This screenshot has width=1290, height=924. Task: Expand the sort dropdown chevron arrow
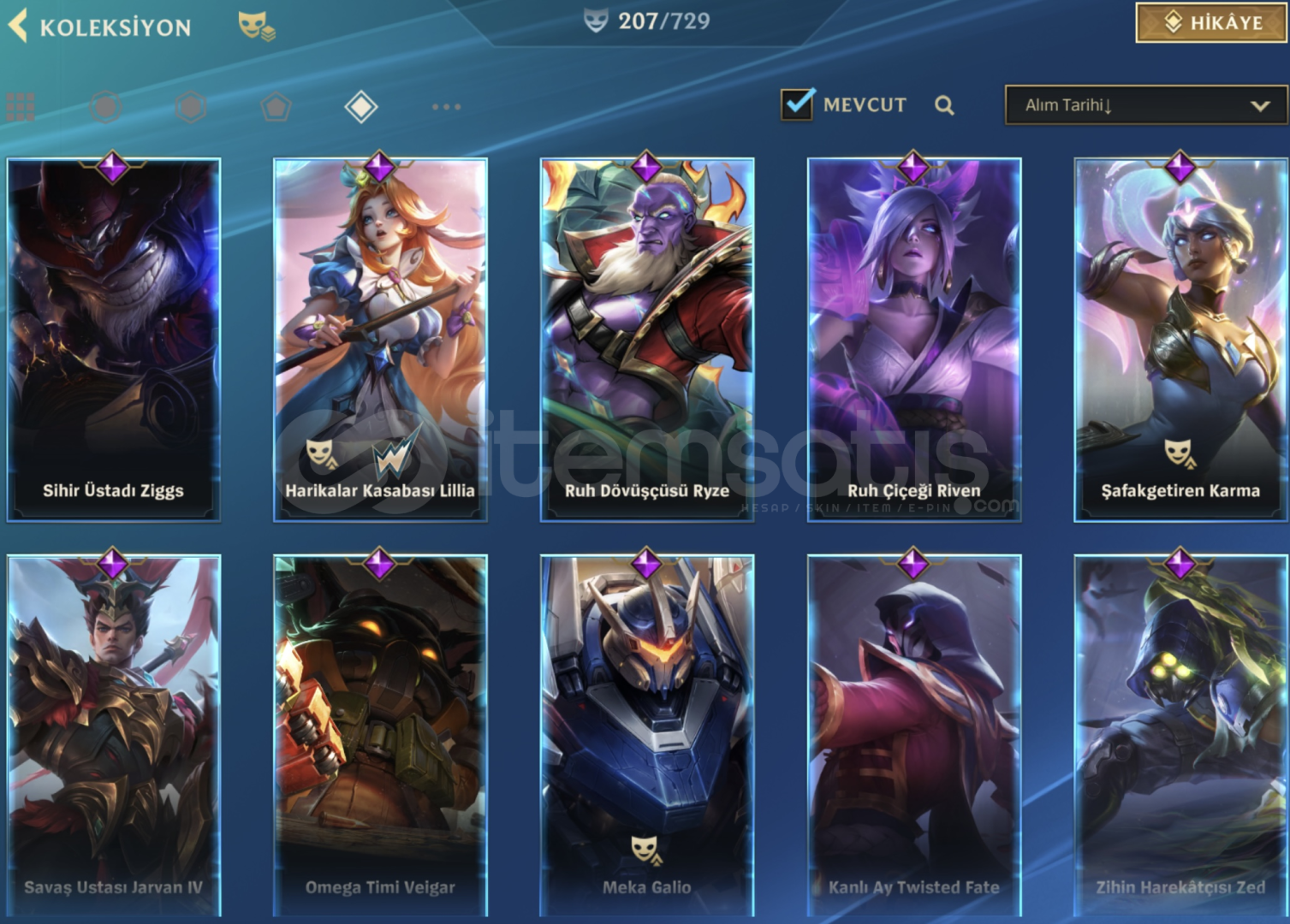1259,106
